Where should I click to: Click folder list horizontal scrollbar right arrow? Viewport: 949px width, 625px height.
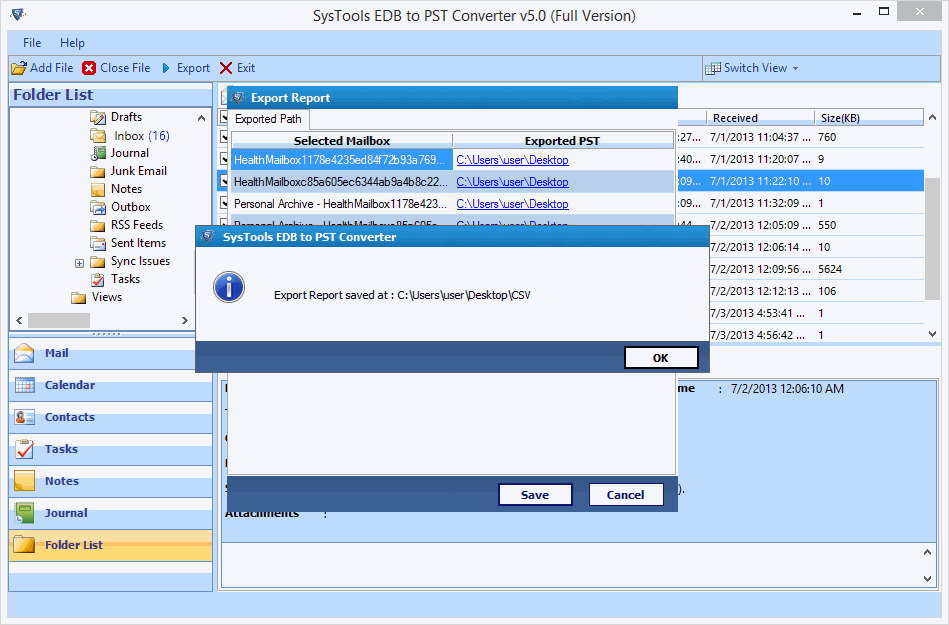click(x=185, y=321)
